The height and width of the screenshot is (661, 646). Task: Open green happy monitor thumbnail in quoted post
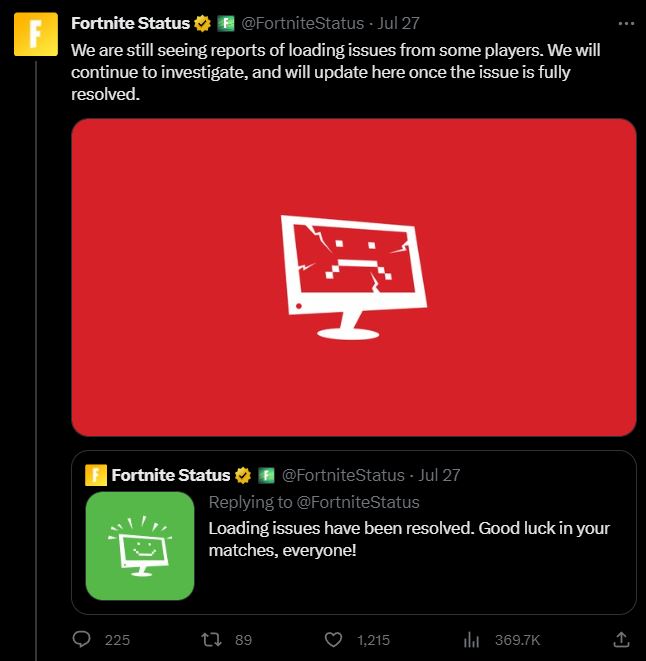coord(140,546)
